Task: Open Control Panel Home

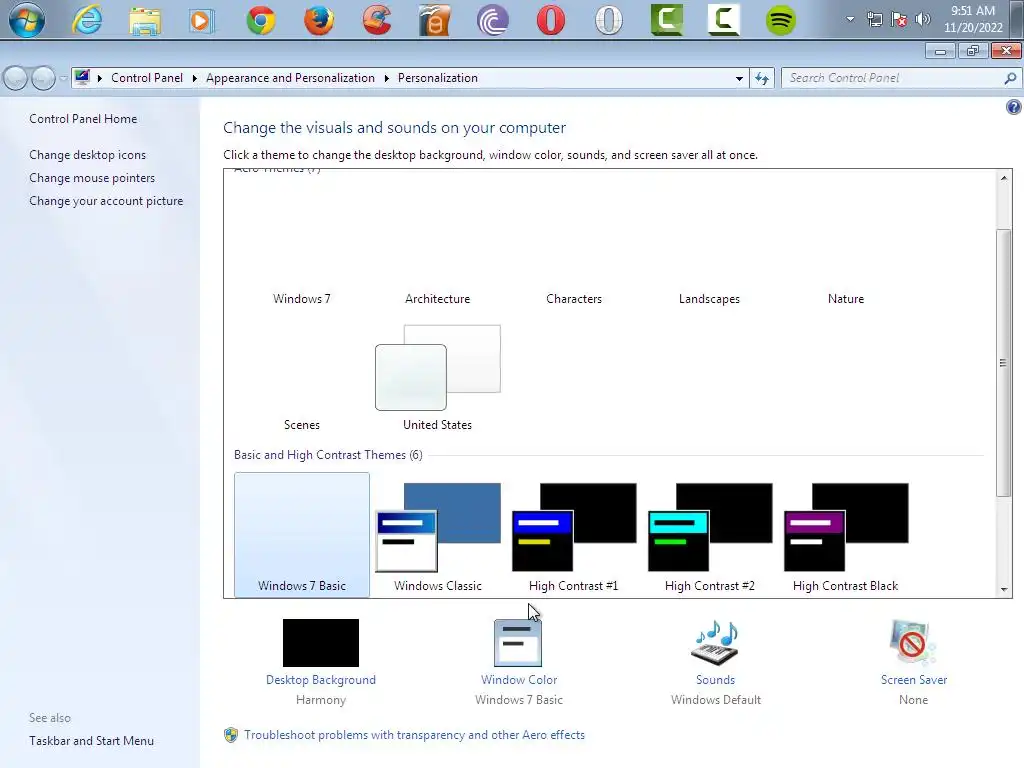Action: point(83,119)
